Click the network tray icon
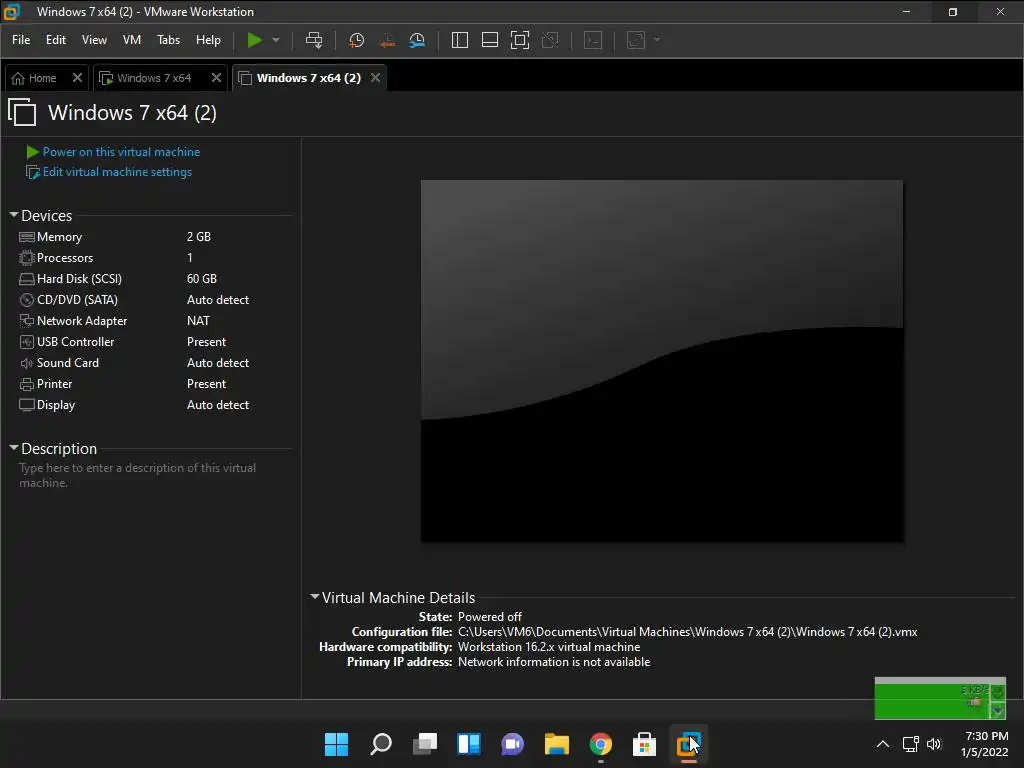This screenshot has height=768, width=1024. 910,744
